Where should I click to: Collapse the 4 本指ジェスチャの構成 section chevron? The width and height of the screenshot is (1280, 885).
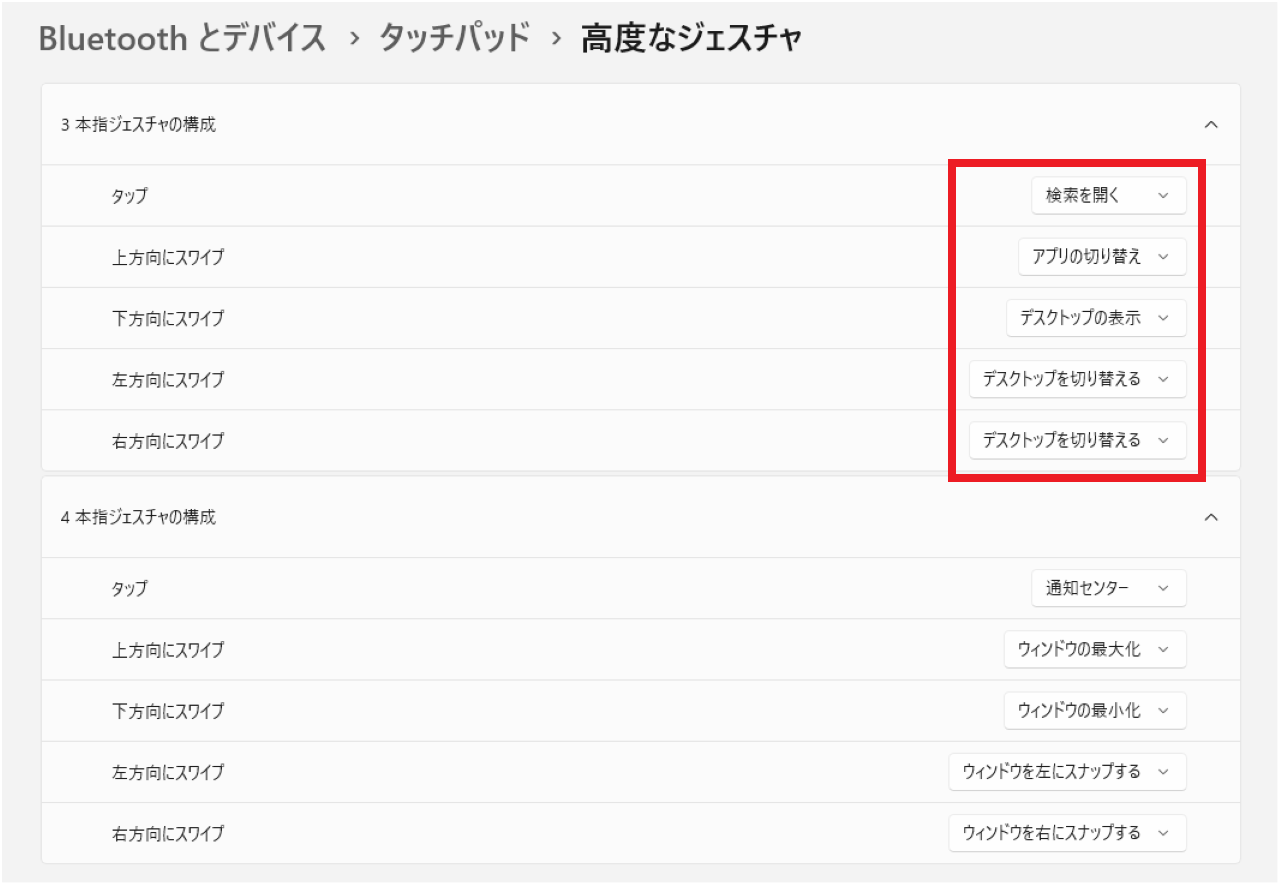[1212, 518]
